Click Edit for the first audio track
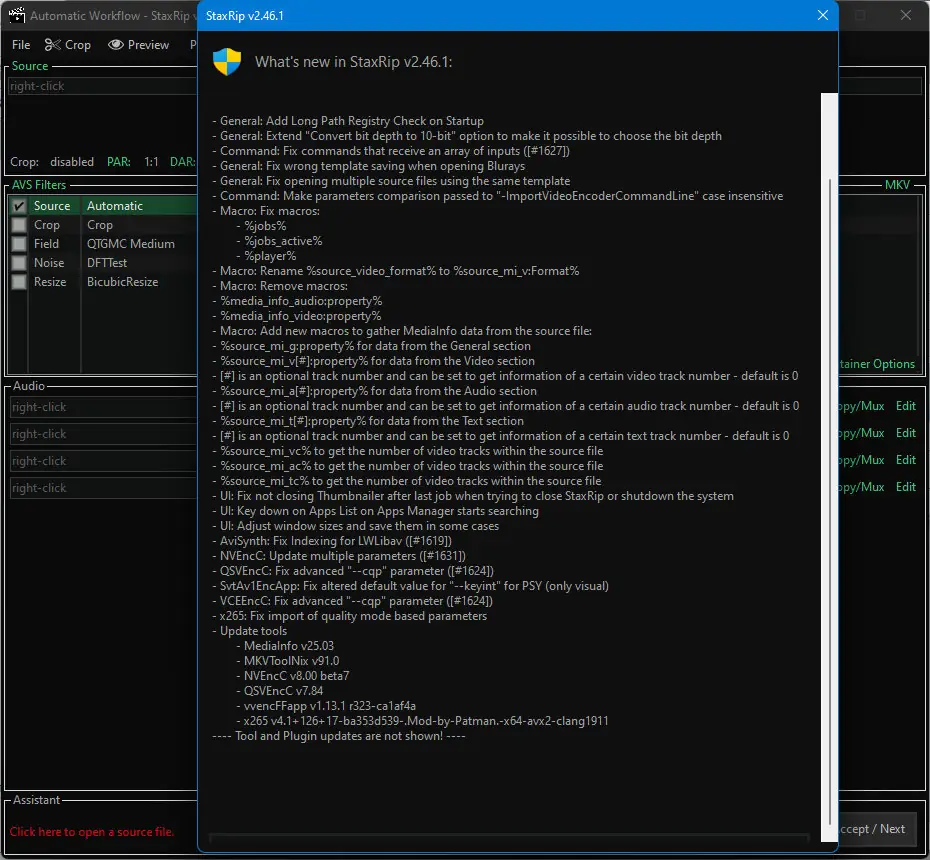Image resolution: width=930 pixels, height=860 pixels. coord(905,406)
